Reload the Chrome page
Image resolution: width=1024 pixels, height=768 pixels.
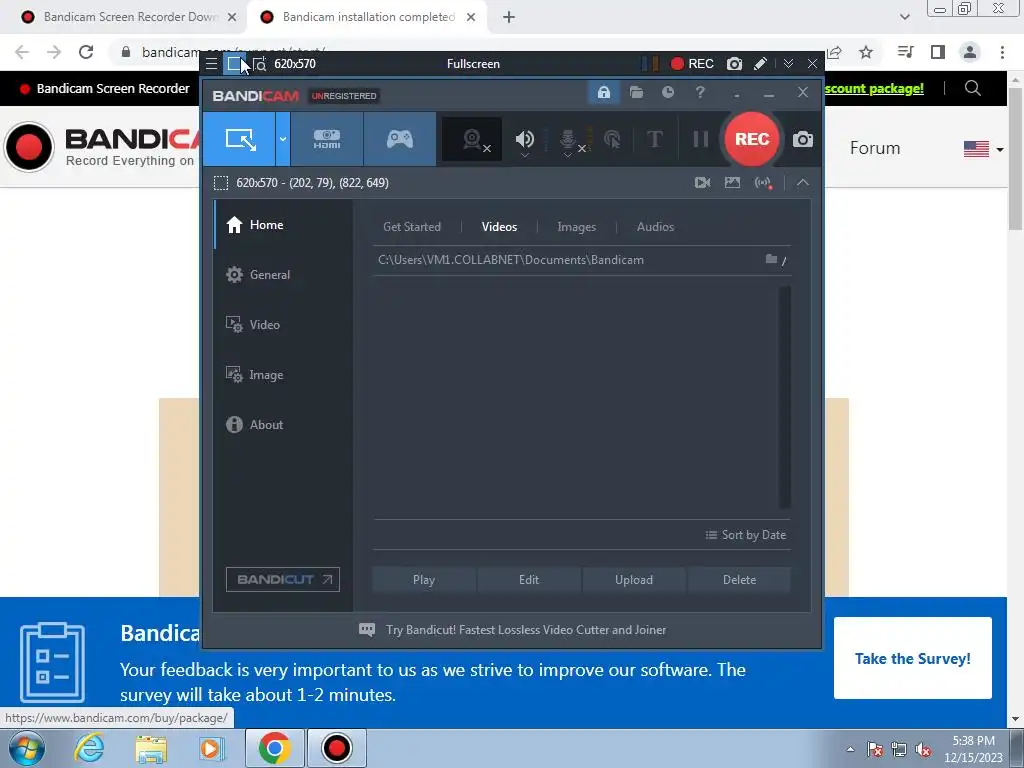[86, 52]
